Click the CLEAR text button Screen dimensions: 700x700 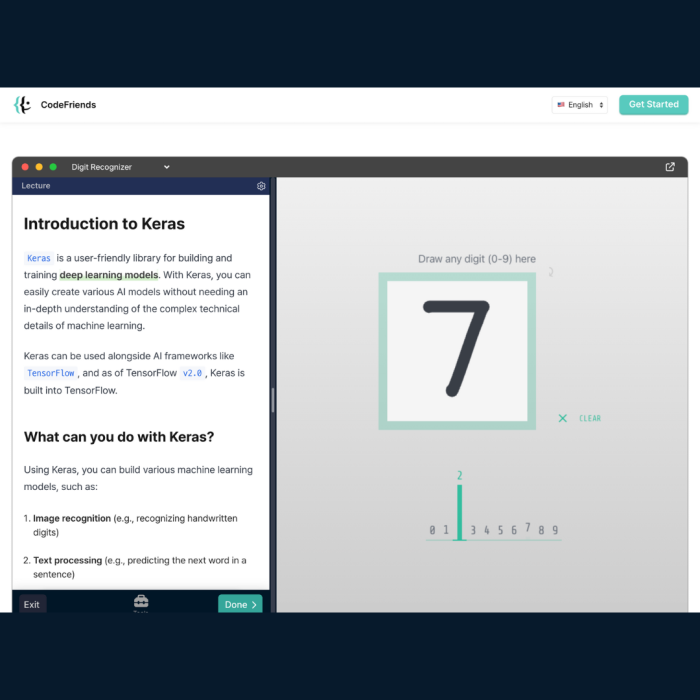tap(590, 418)
